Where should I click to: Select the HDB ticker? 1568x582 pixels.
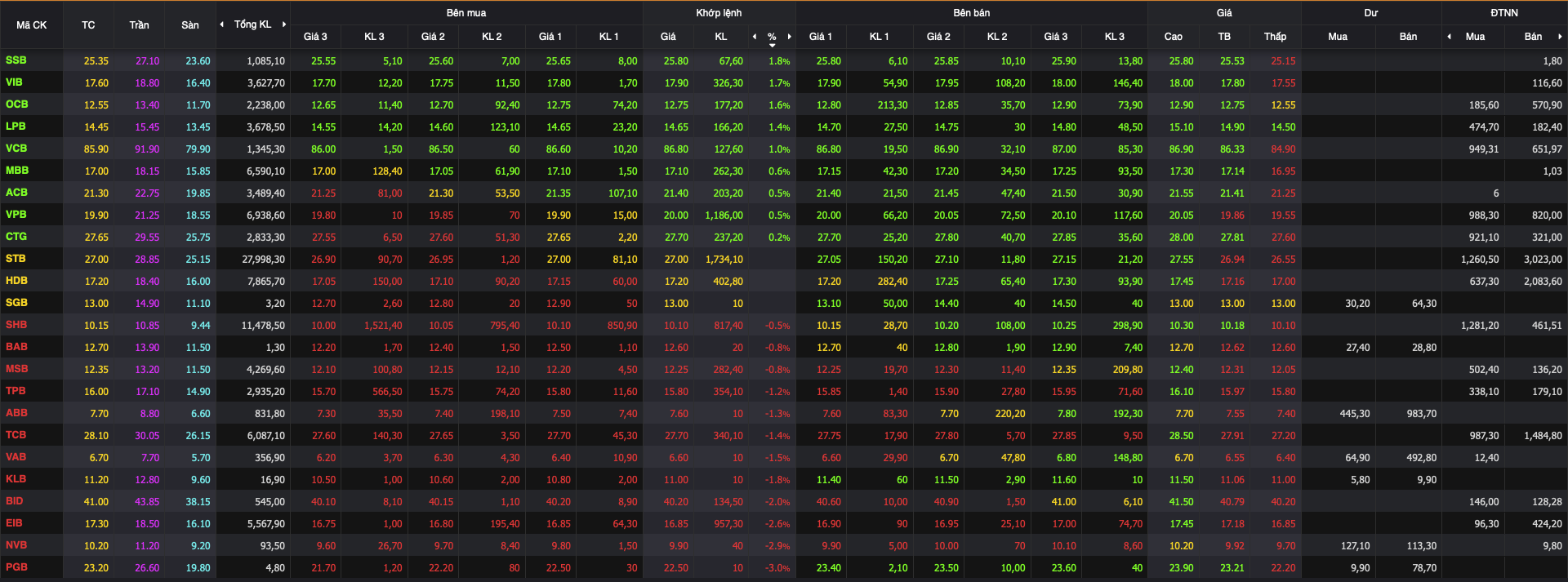click(x=16, y=281)
